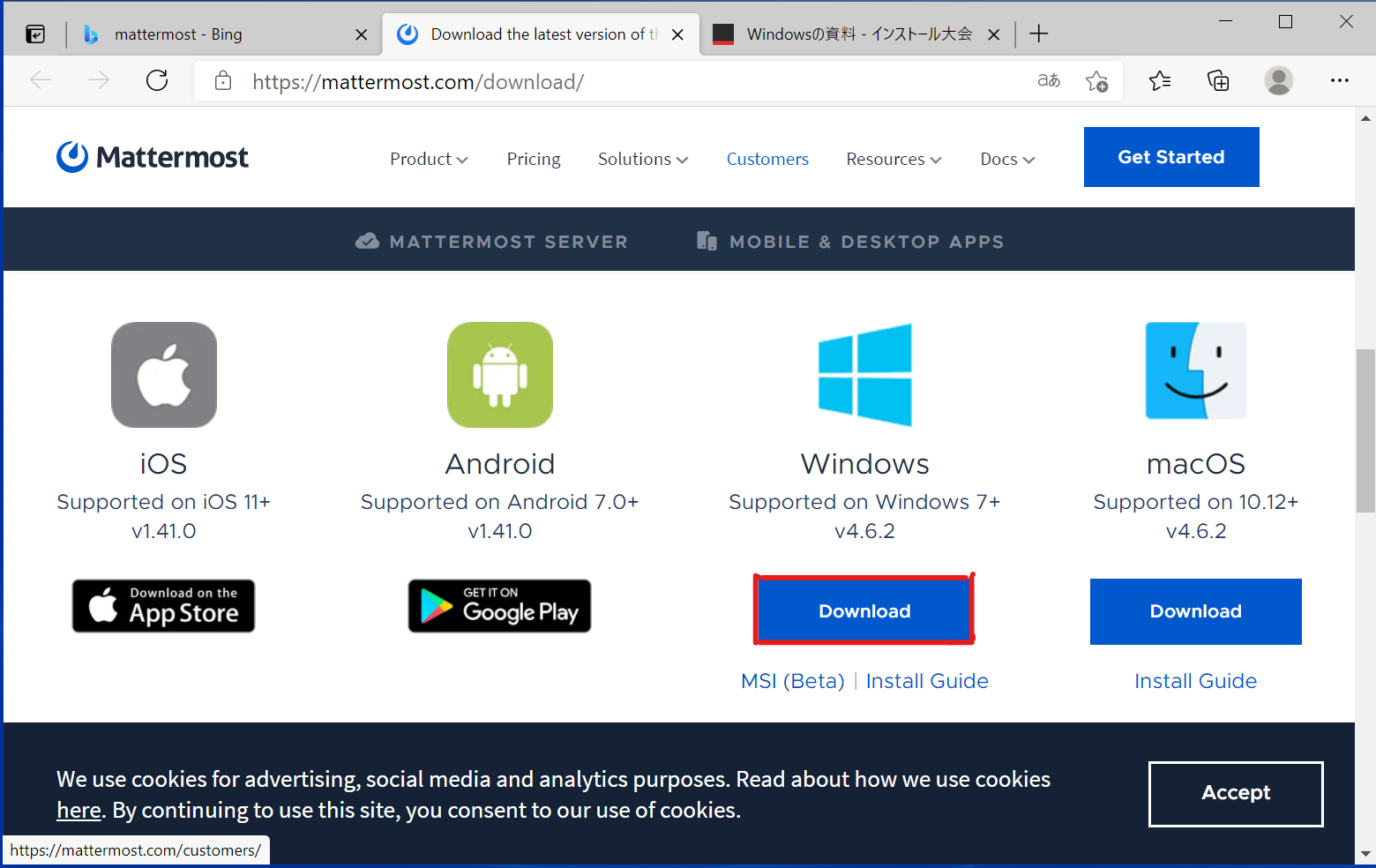Click the 'Supported on Android 7.0+' text

click(x=500, y=502)
